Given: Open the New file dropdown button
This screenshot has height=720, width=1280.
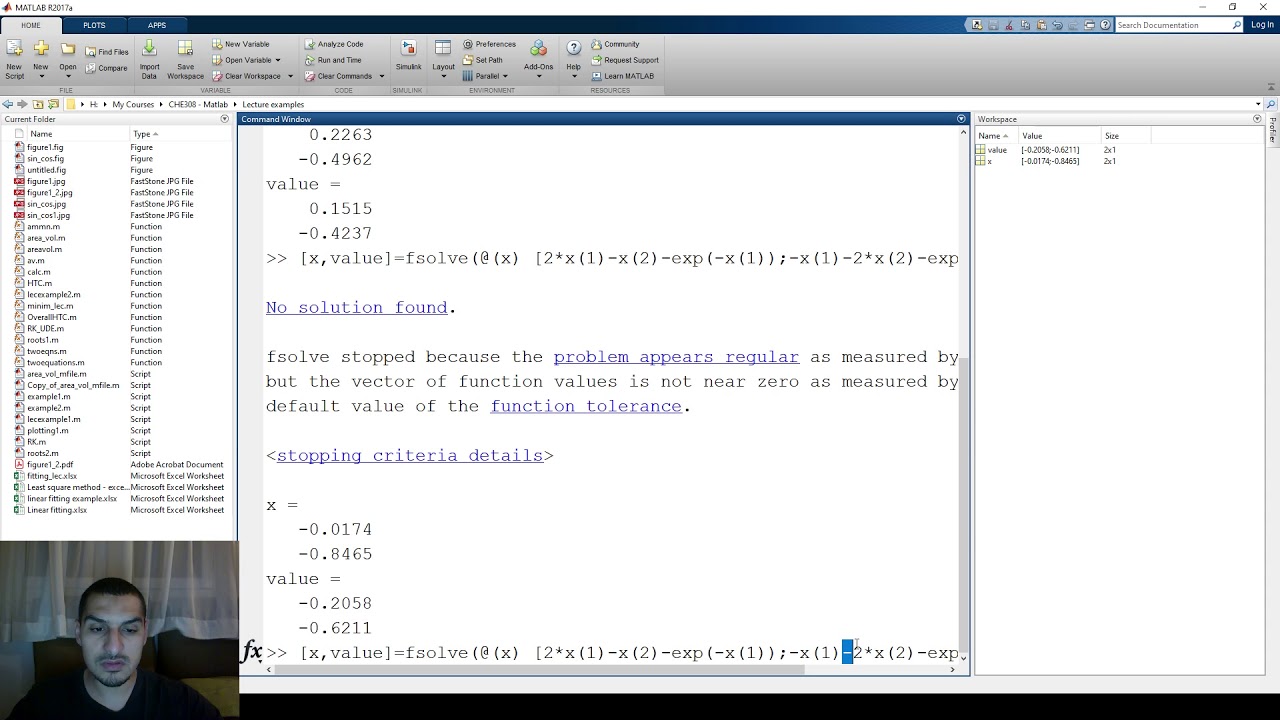Looking at the screenshot, I should pos(41,76).
